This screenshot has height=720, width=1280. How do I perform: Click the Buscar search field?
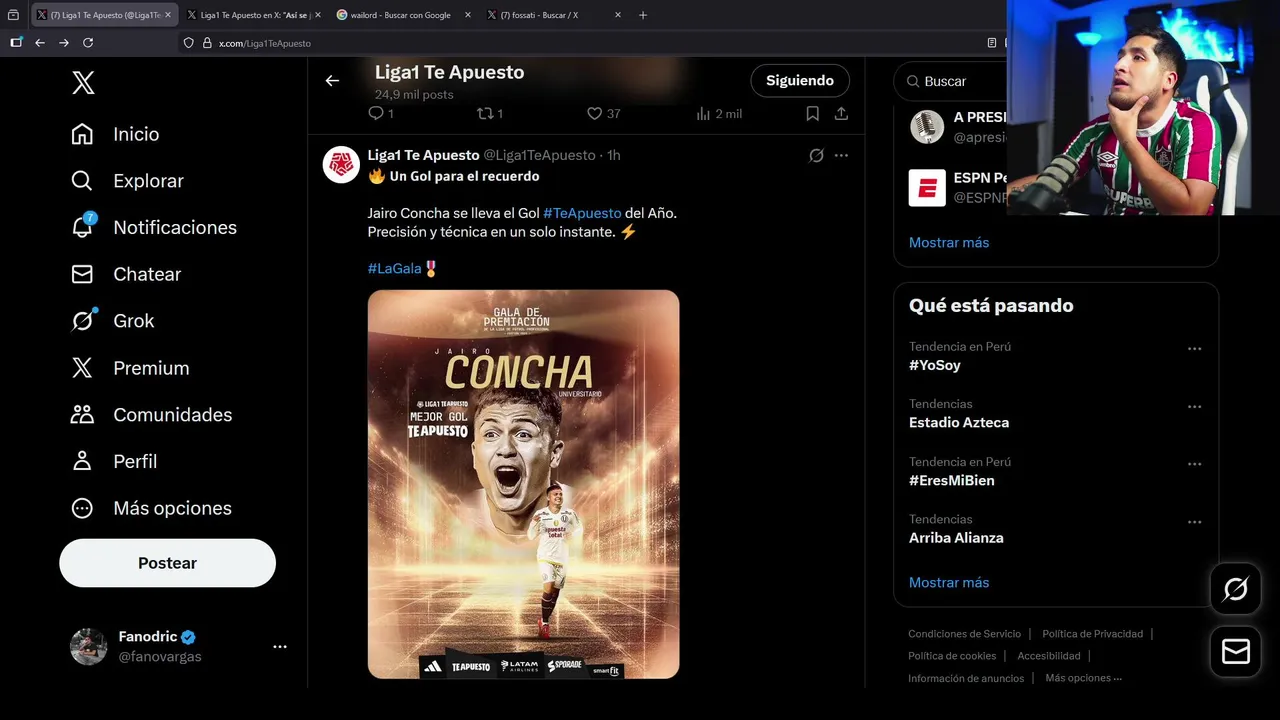pos(950,81)
